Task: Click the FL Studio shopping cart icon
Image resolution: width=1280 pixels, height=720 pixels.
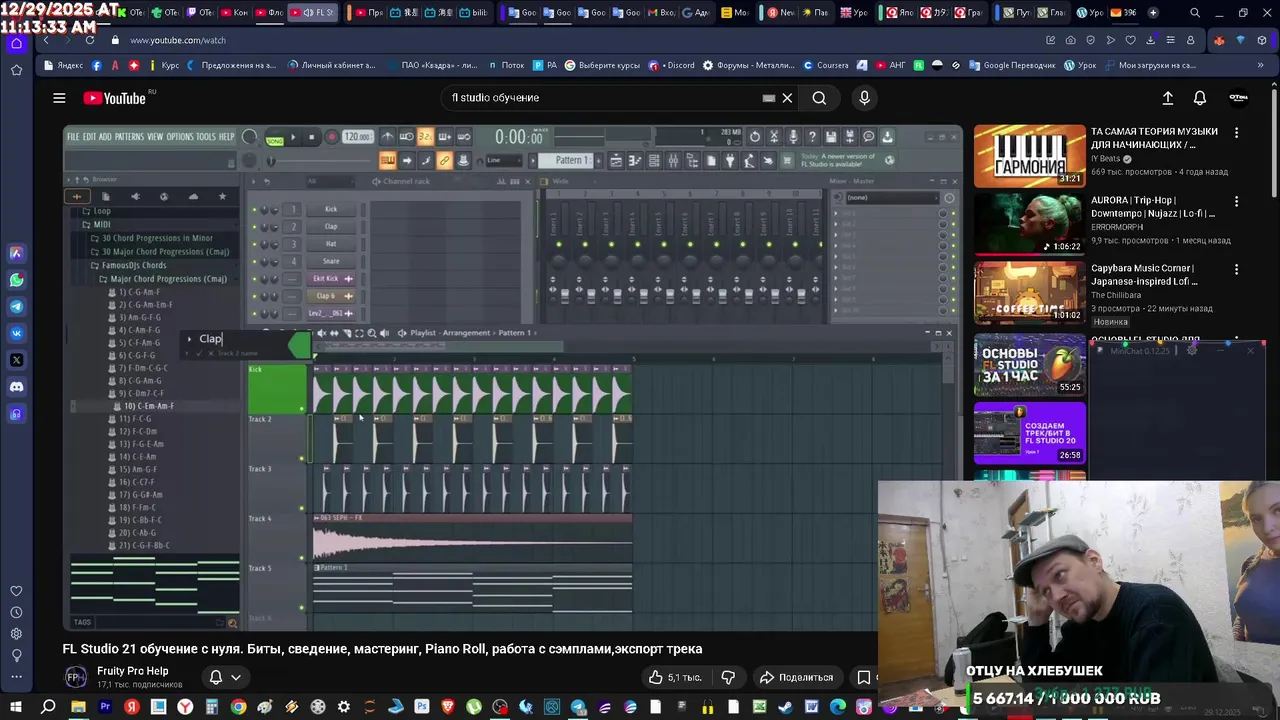Action: 786,160
